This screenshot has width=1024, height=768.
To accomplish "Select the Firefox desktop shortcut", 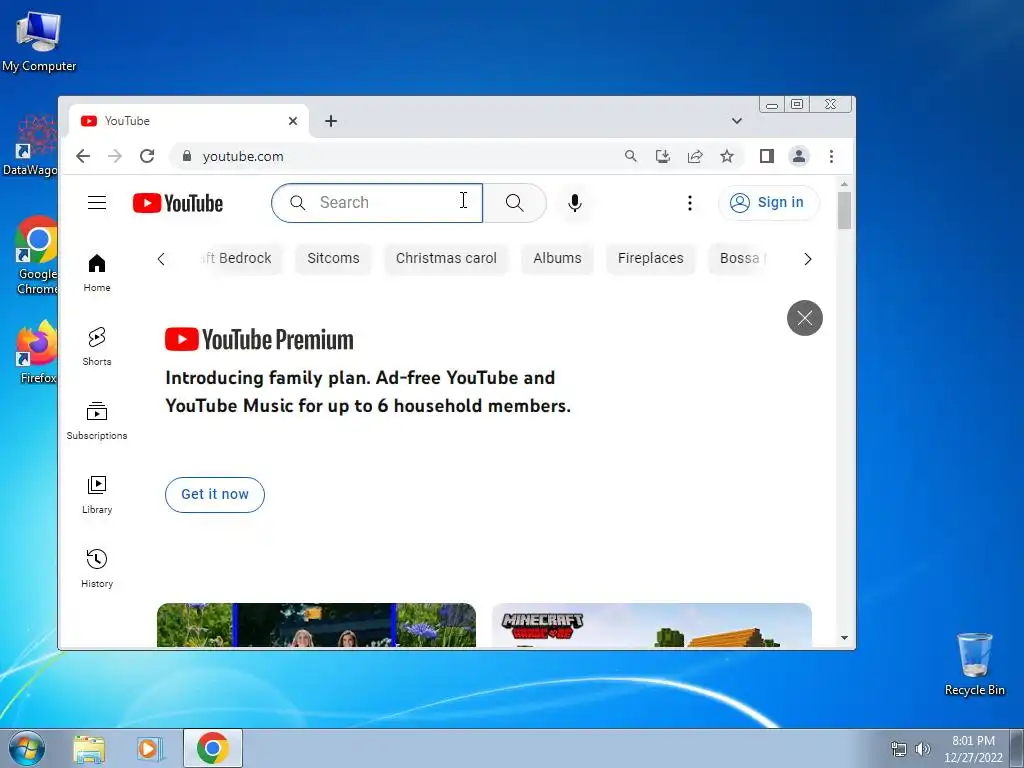I will 37,351.
